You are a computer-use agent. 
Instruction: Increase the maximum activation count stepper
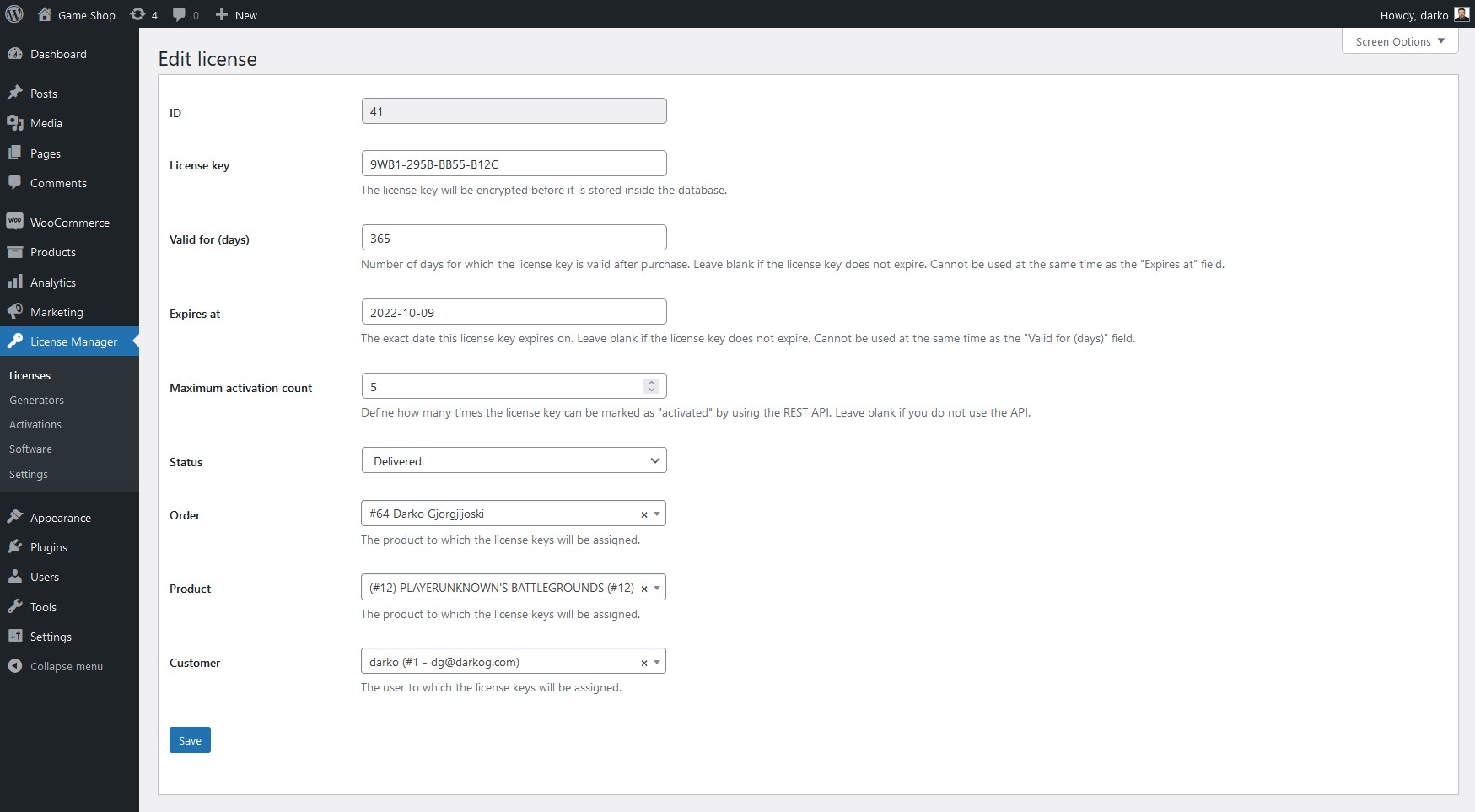[651, 382]
